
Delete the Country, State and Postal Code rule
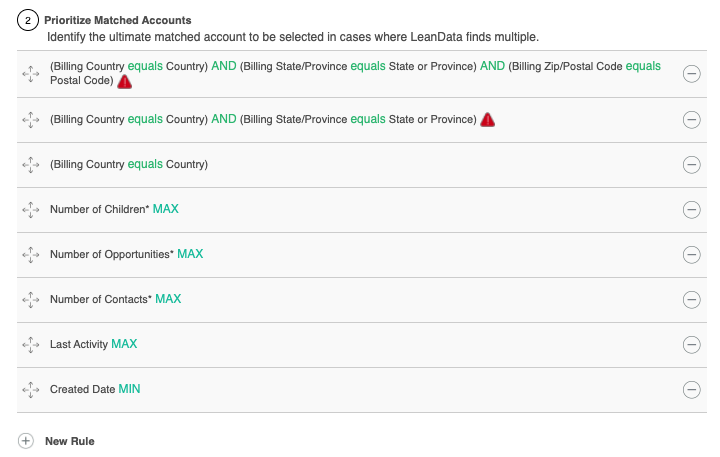(690, 73)
